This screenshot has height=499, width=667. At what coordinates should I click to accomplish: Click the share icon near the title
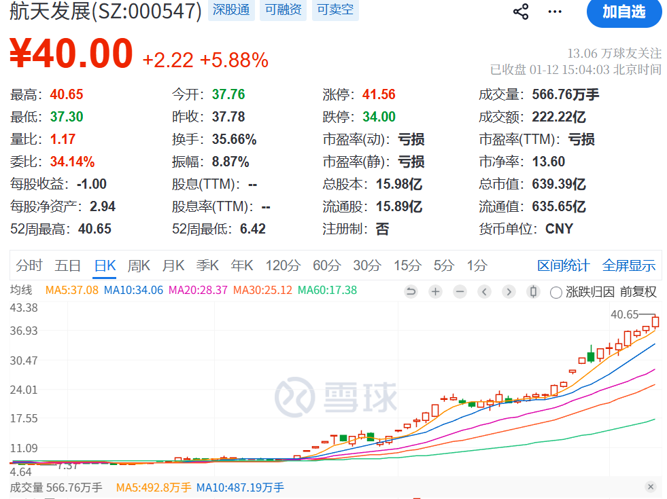click(521, 12)
